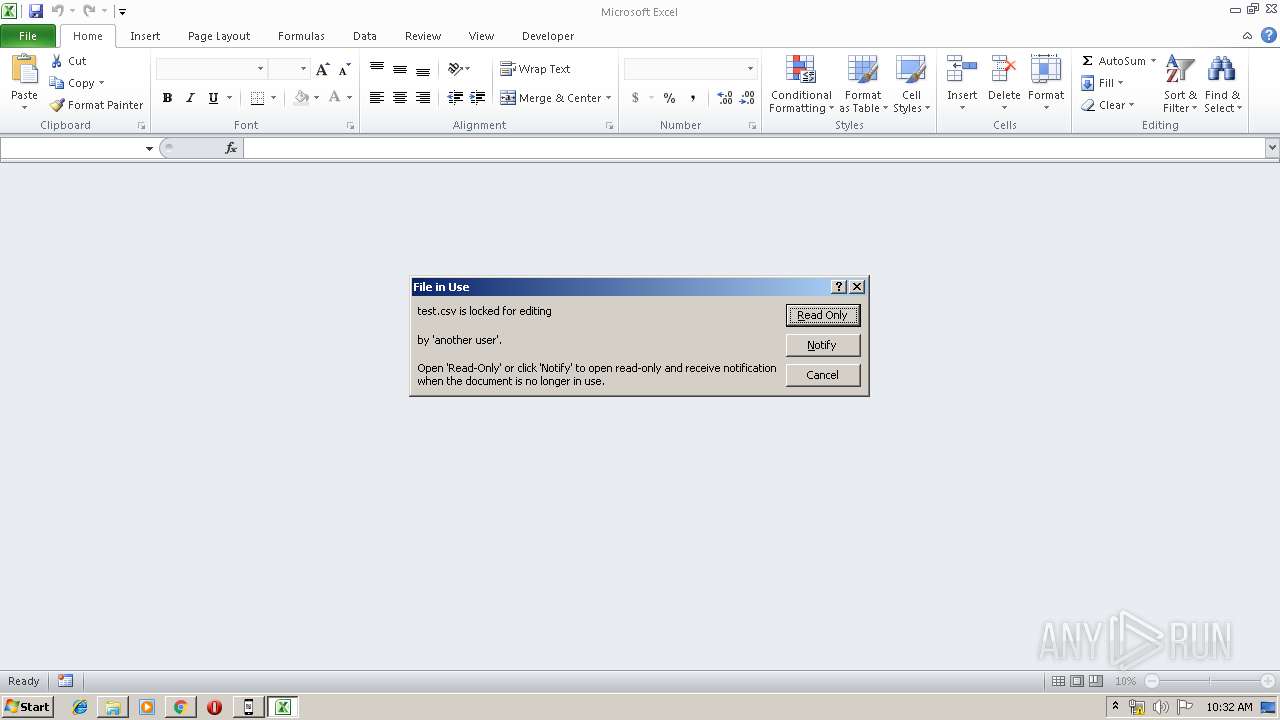The height and width of the screenshot is (720, 1280).
Task: Click the Notify button
Action: point(822,345)
